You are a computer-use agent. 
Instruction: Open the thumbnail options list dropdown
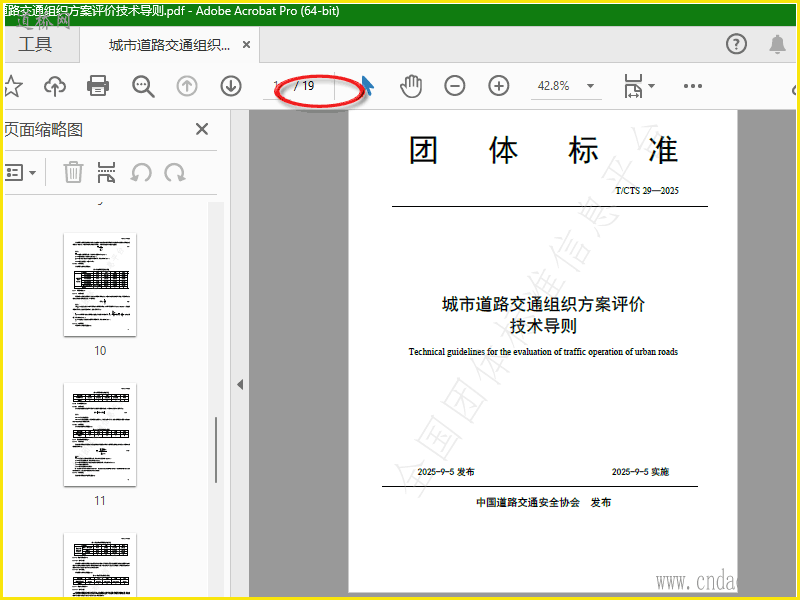pyautogui.click(x=20, y=172)
